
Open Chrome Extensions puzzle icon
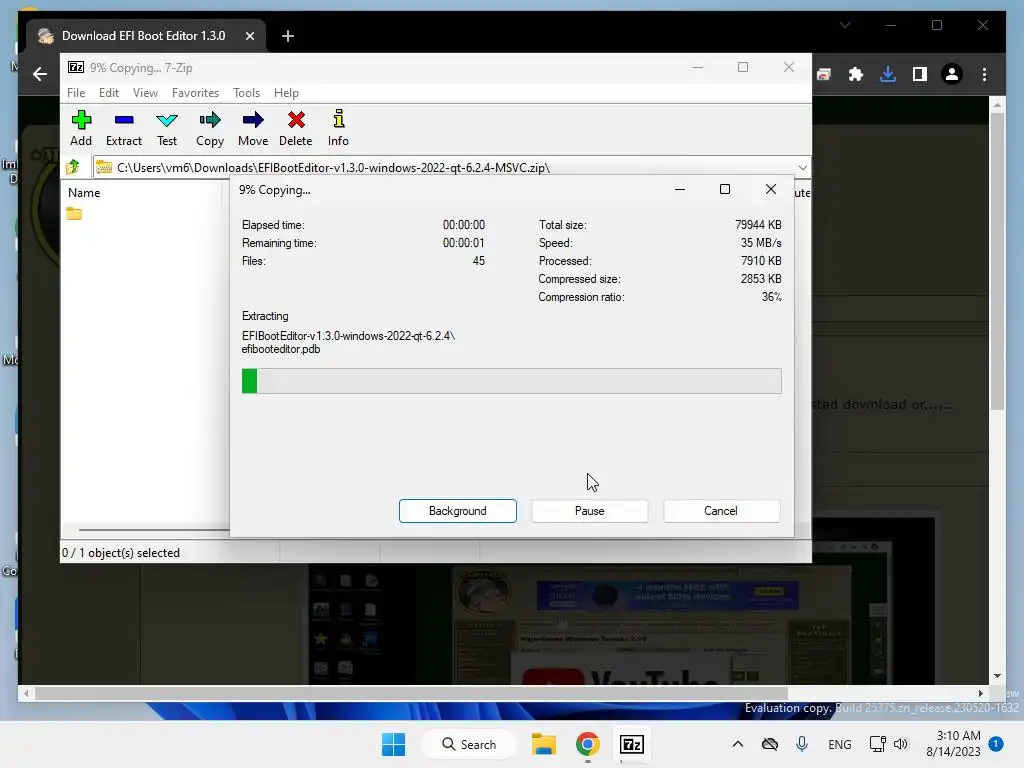click(856, 74)
